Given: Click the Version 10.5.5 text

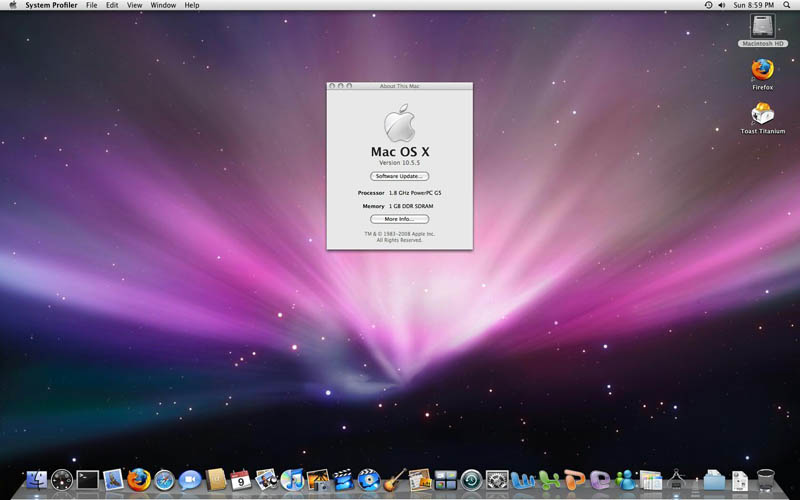Looking at the screenshot, I should pos(399,162).
